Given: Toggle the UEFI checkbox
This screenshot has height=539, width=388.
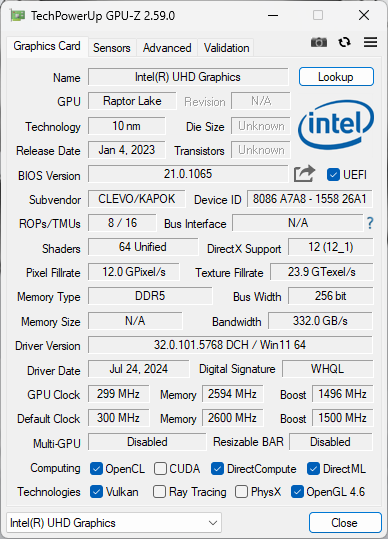Looking at the screenshot, I should 333,175.
